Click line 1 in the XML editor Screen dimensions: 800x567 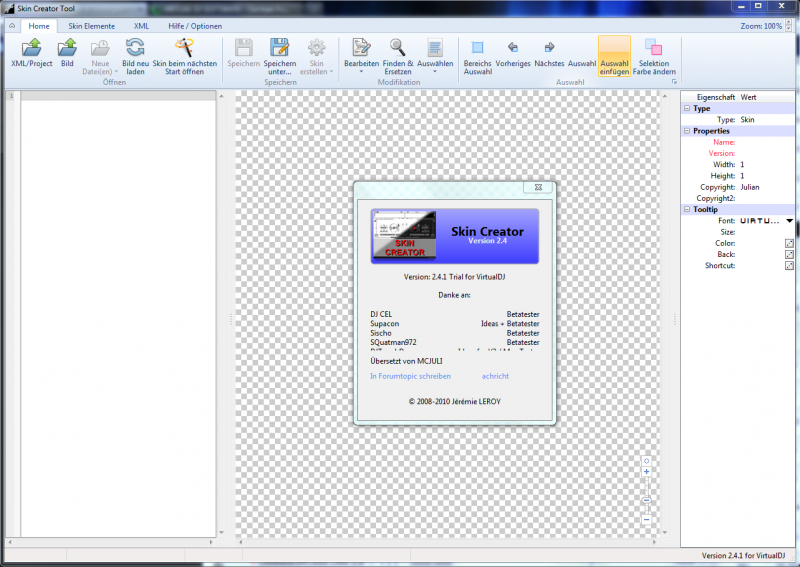118,95
